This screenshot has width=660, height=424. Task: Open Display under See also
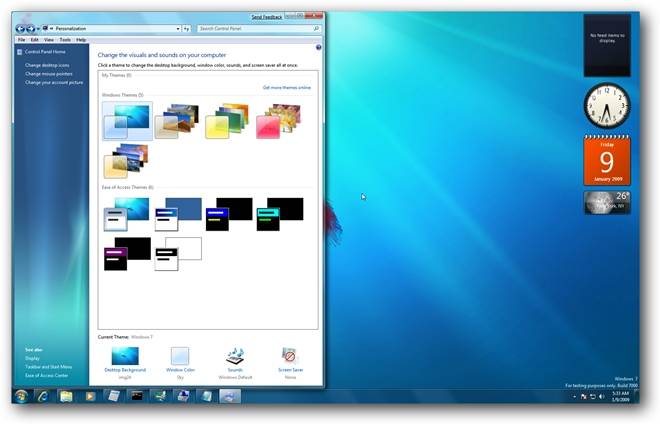tap(32, 358)
